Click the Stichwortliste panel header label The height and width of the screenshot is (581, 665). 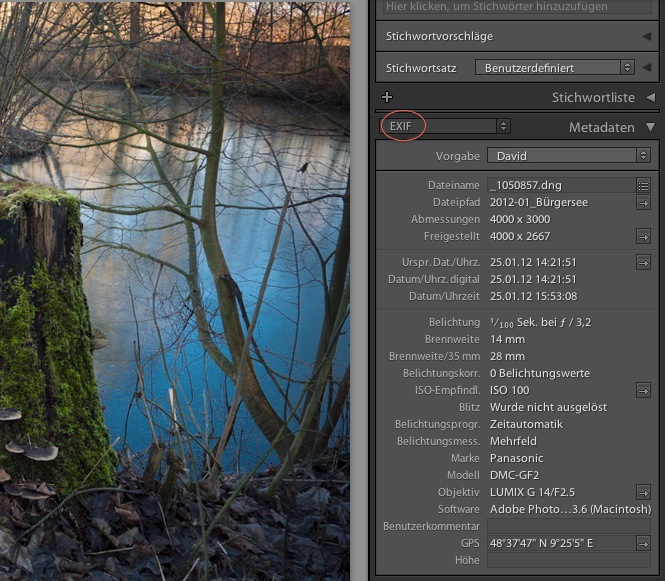[x=593, y=97]
